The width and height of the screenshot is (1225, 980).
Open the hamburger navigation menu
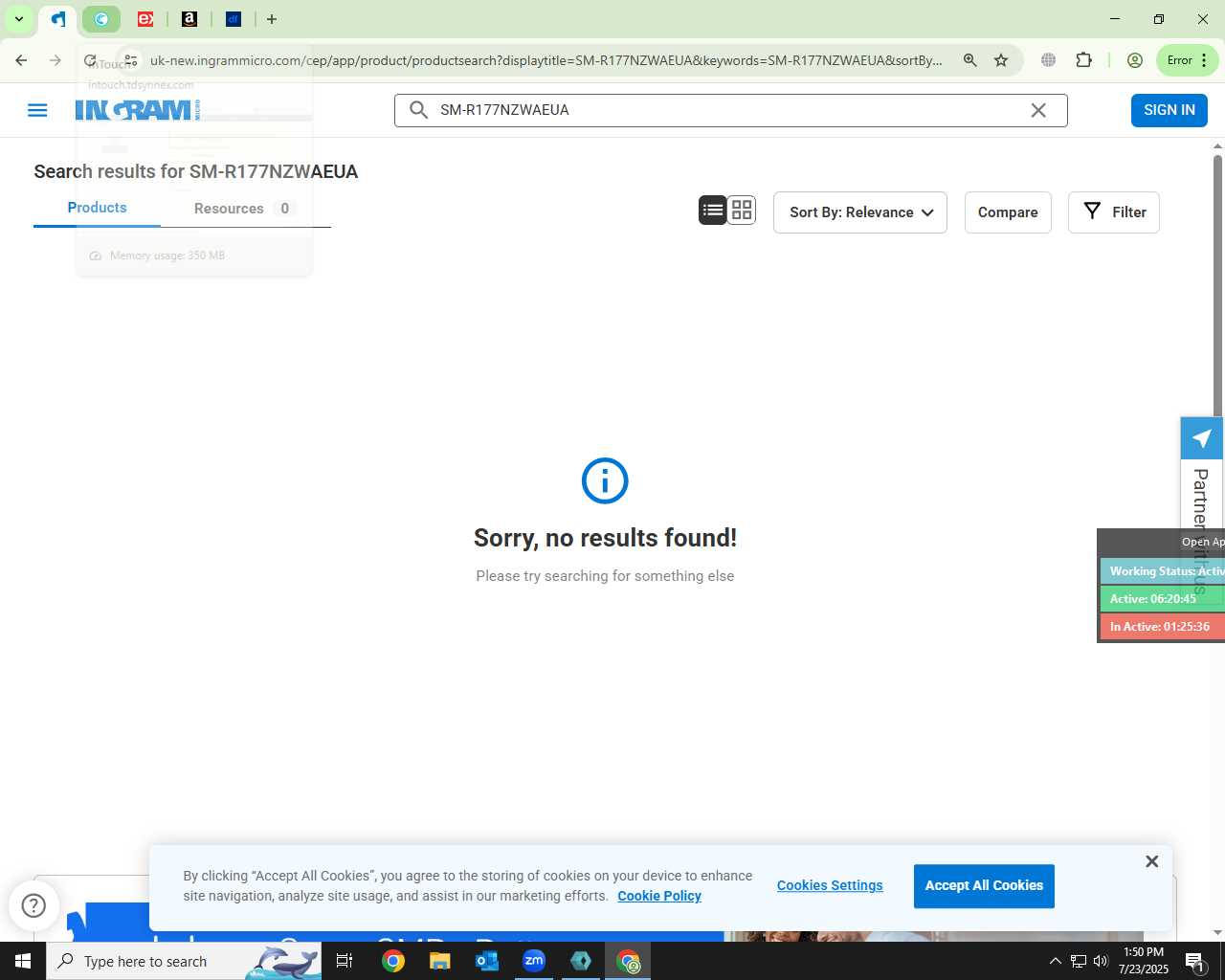[x=37, y=110]
